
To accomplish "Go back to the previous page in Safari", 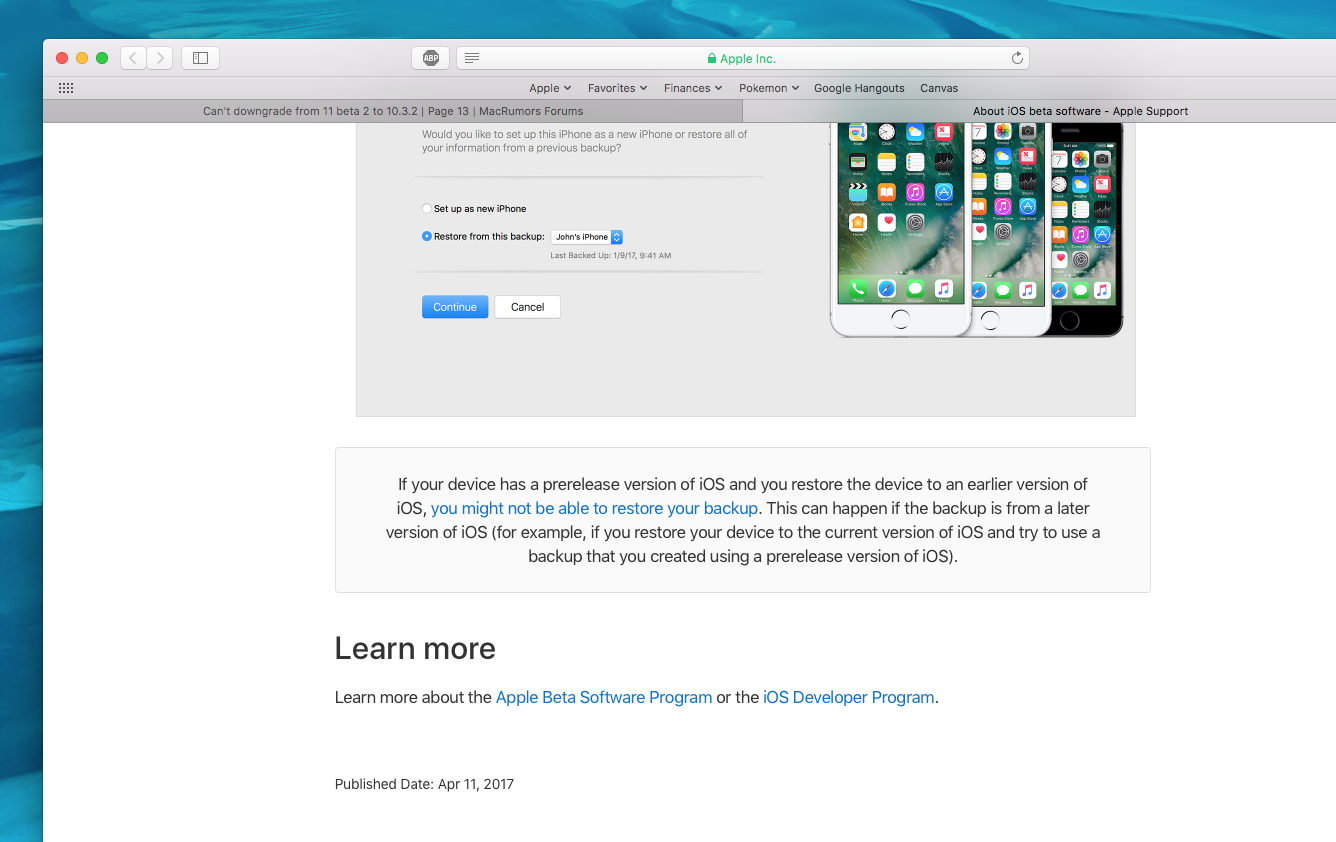I will coord(133,58).
